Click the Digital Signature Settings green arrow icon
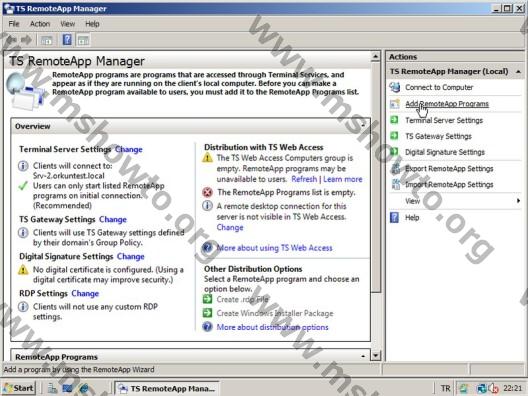Viewport: 528px width, 396px height. 394,152
